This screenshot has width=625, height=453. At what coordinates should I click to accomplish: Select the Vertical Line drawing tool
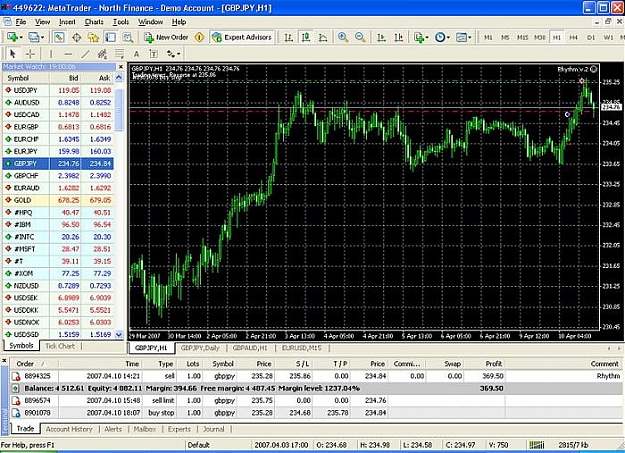(x=51, y=53)
